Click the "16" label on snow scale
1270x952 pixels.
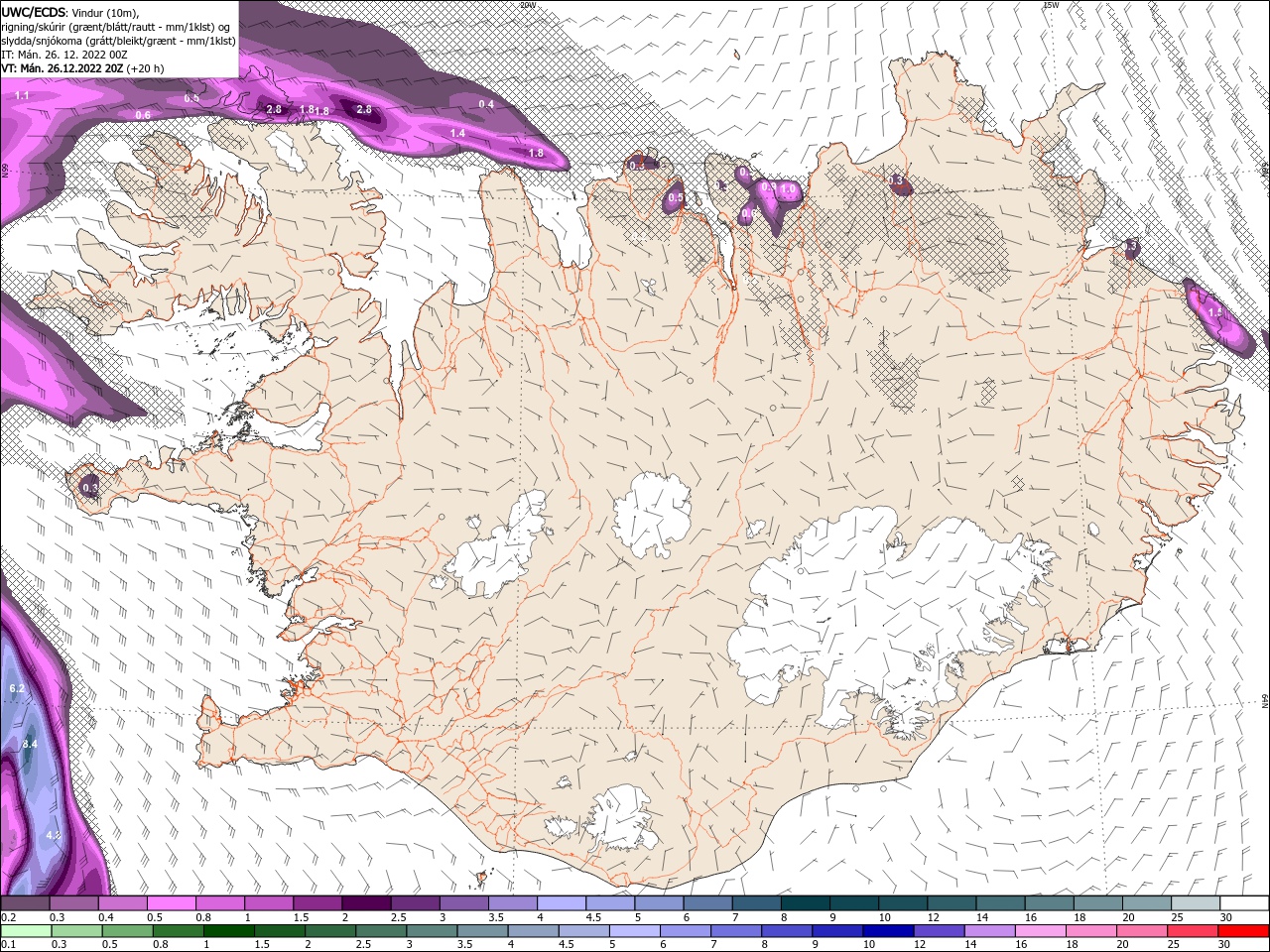pos(1032,917)
